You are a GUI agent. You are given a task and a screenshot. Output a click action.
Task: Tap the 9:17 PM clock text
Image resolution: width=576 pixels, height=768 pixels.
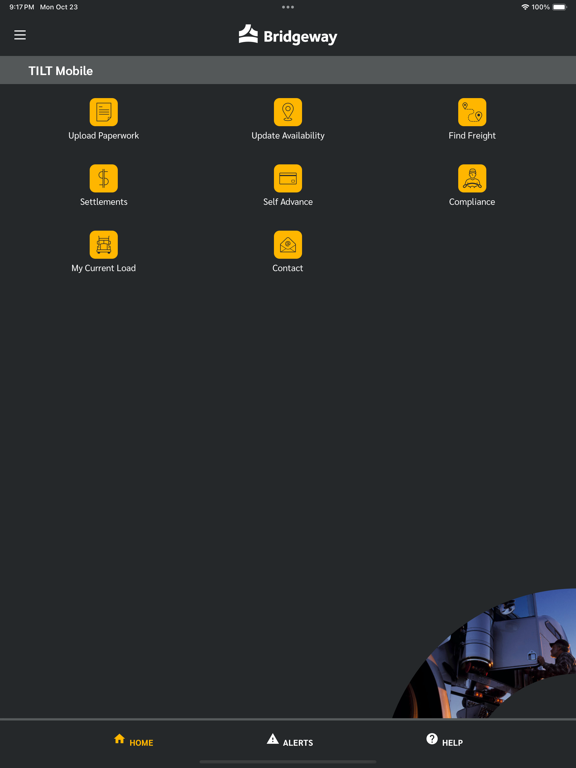click(22, 7)
